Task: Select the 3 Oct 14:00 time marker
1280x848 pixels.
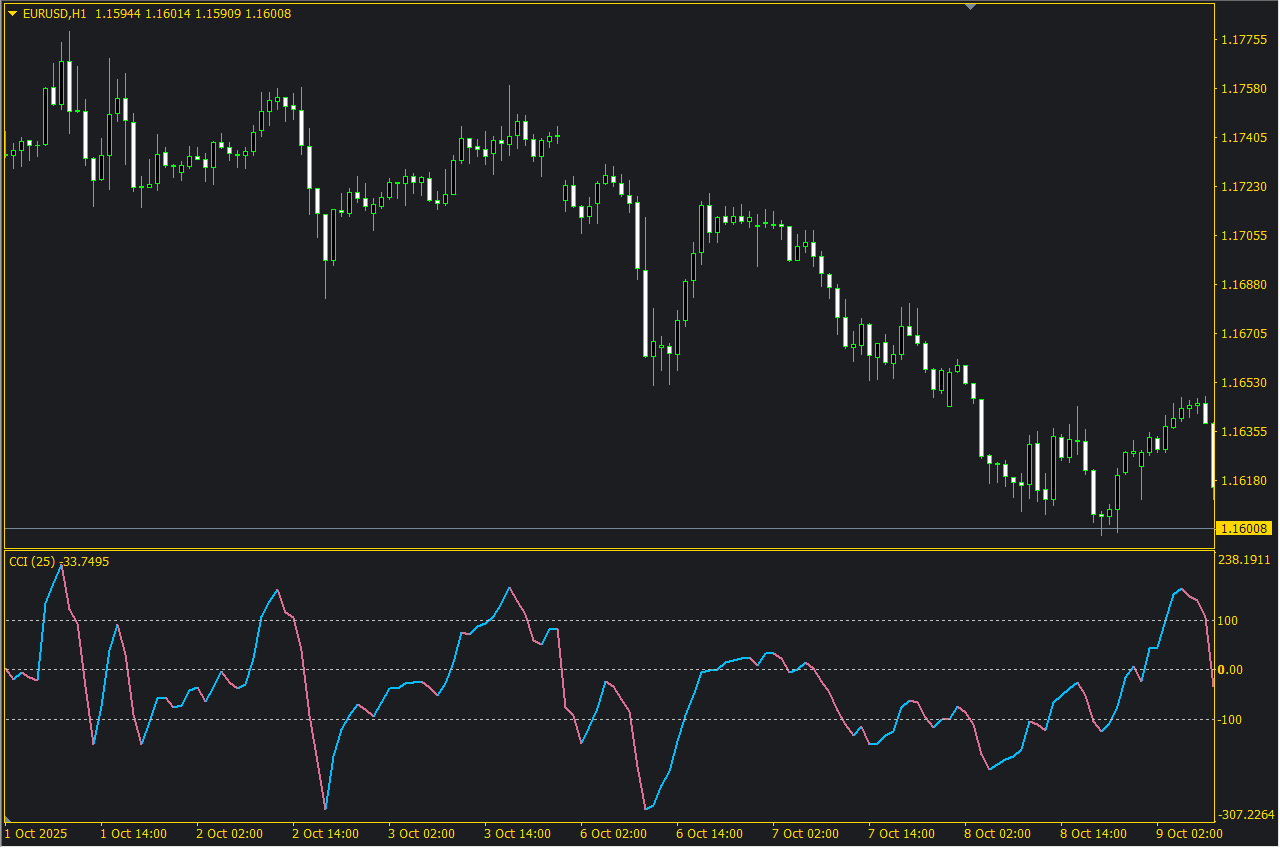Action: coord(517,833)
